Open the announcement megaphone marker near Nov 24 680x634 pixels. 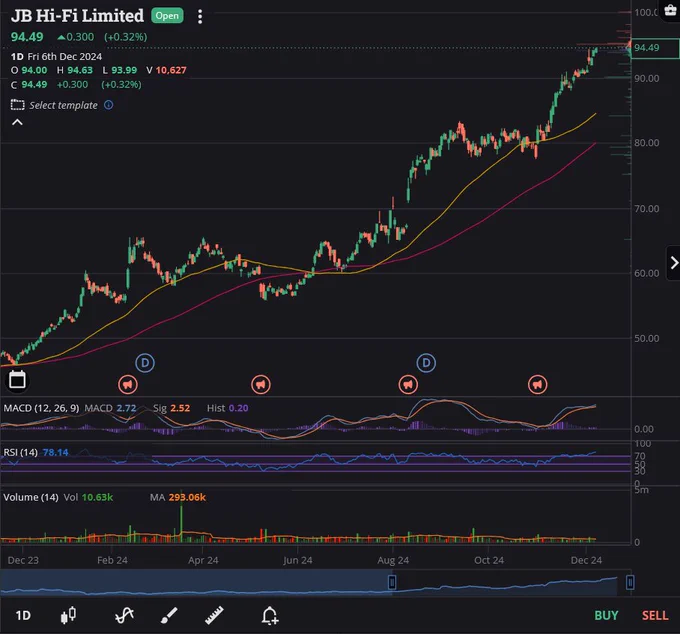tap(537, 384)
